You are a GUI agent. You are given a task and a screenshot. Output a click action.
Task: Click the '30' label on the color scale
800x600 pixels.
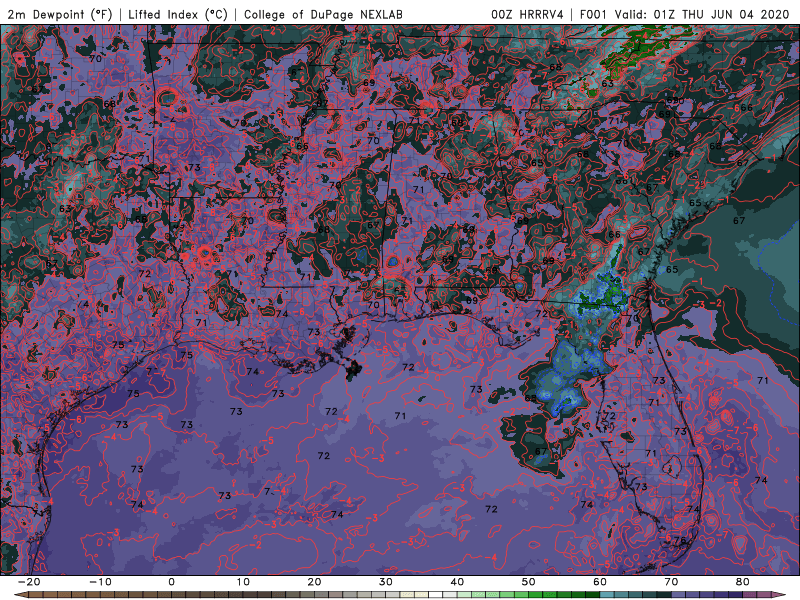386,582
